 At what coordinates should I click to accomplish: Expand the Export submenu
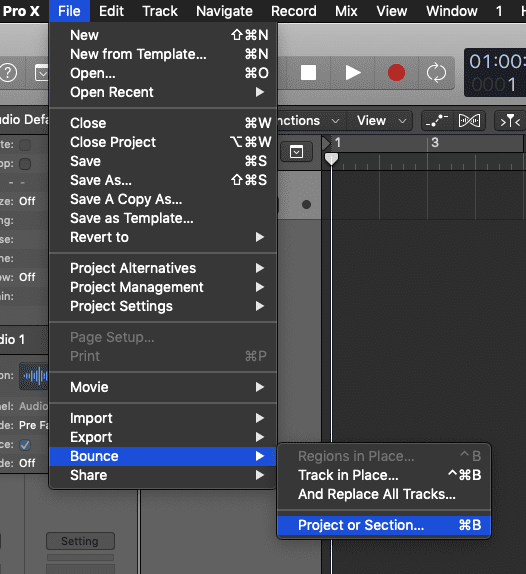tap(163, 437)
